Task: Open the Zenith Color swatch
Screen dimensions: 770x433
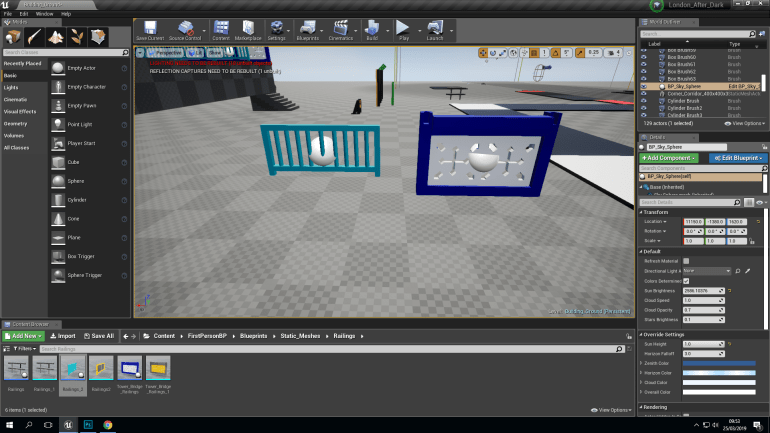Action: point(719,363)
